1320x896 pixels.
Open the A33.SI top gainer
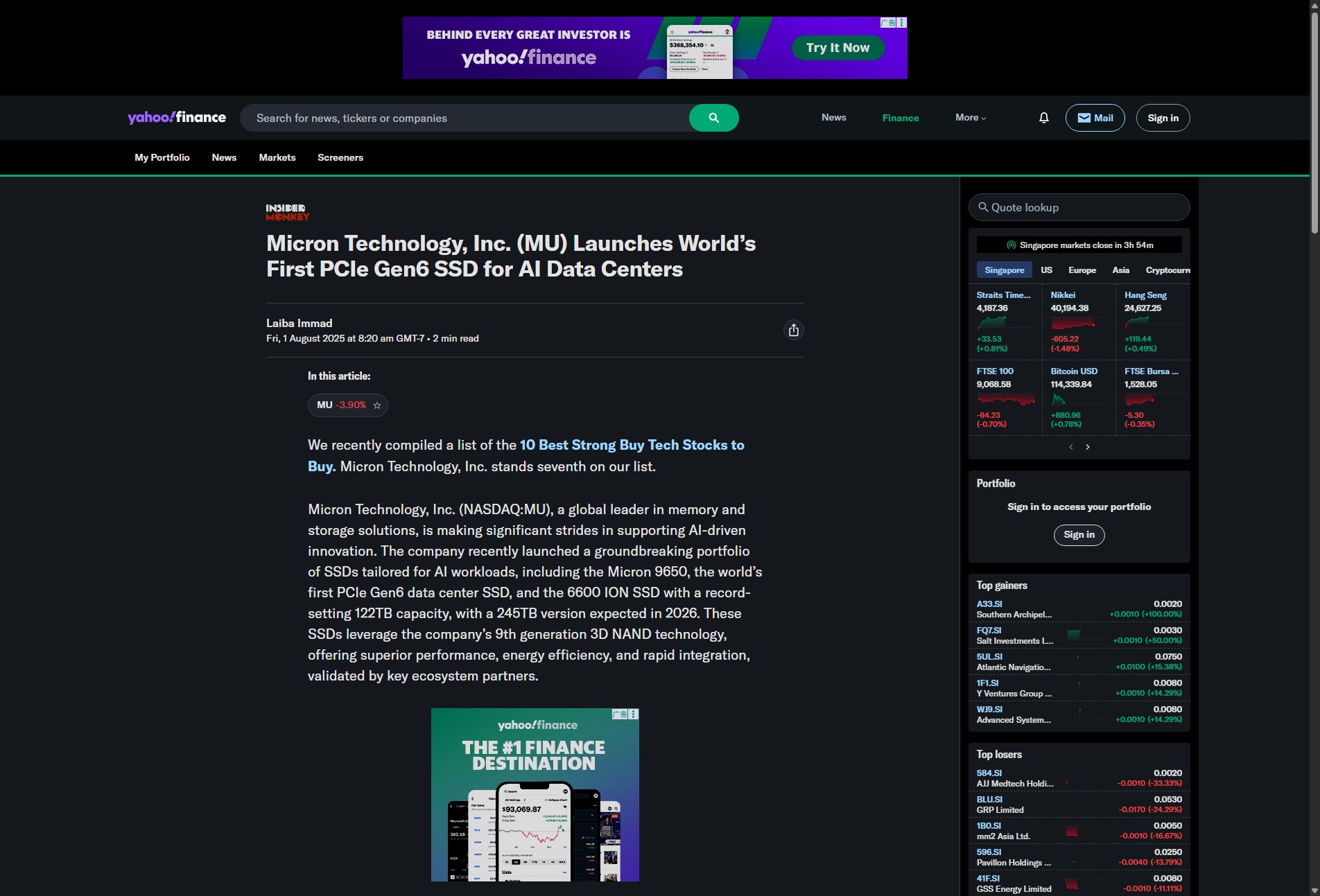pos(1079,609)
